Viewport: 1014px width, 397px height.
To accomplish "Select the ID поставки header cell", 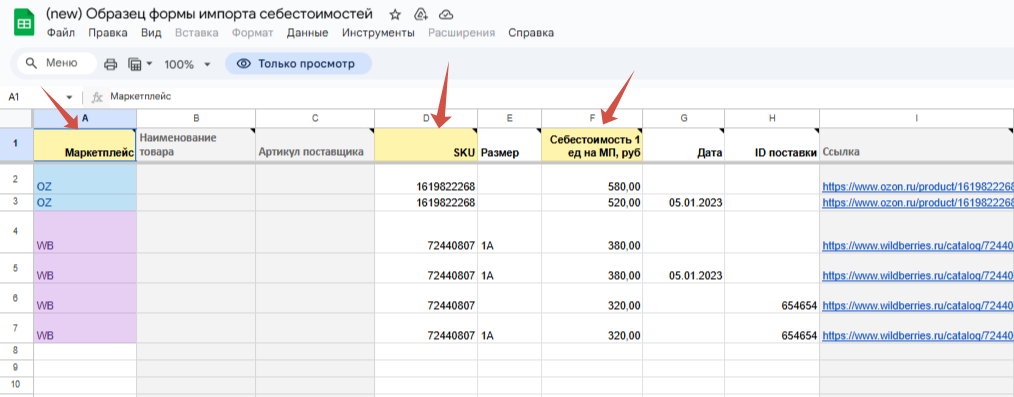I will tap(772, 144).
